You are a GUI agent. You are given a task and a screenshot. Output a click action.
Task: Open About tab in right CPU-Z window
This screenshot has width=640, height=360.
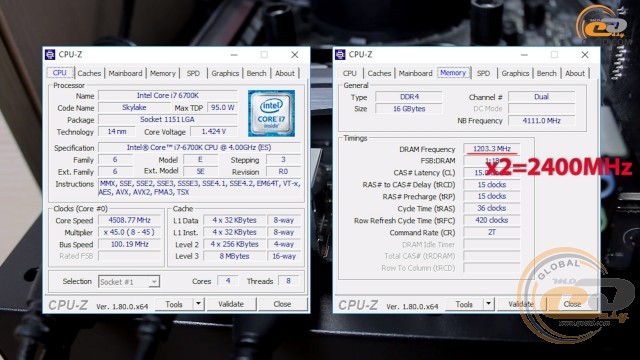575,73
